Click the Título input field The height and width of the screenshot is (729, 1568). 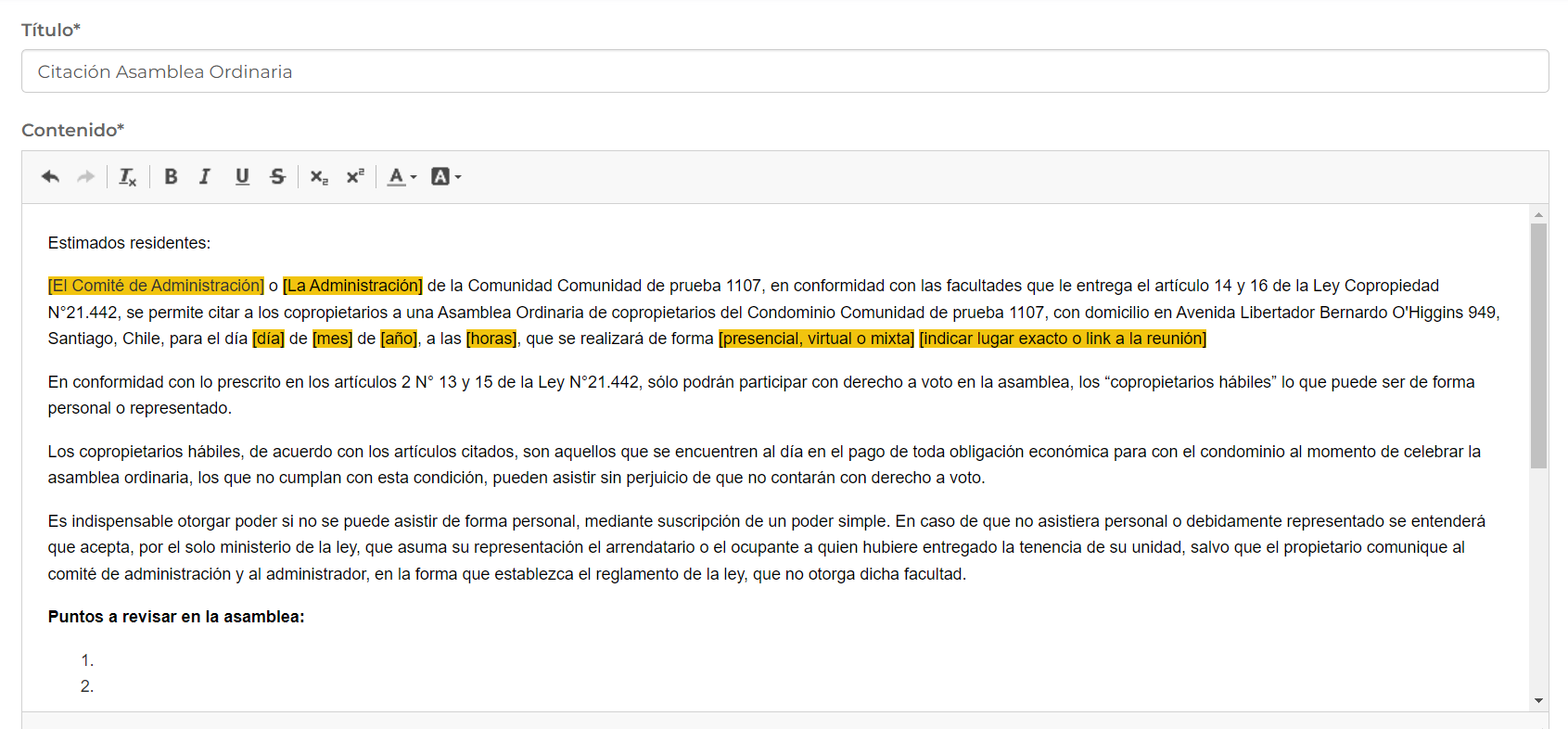[784, 71]
